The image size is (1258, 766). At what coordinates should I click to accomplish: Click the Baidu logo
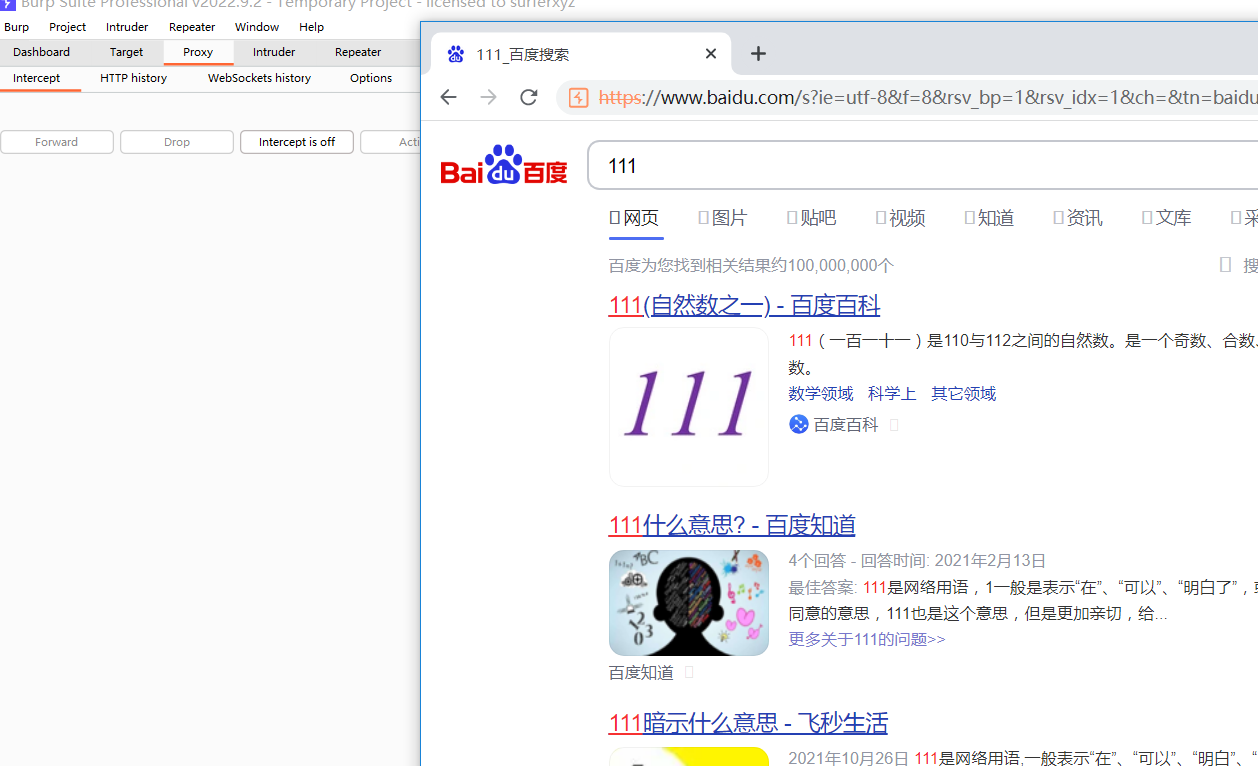(x=504, y=165)
